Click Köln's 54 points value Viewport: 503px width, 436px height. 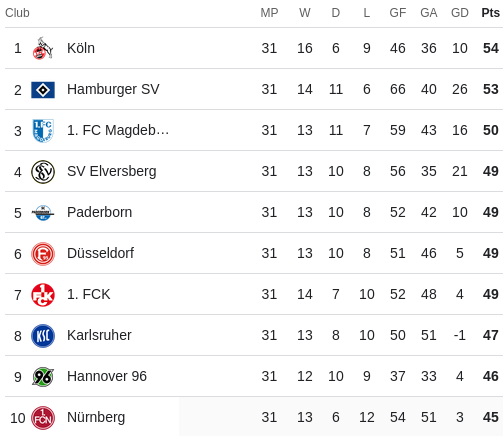[x=491, y=48]
